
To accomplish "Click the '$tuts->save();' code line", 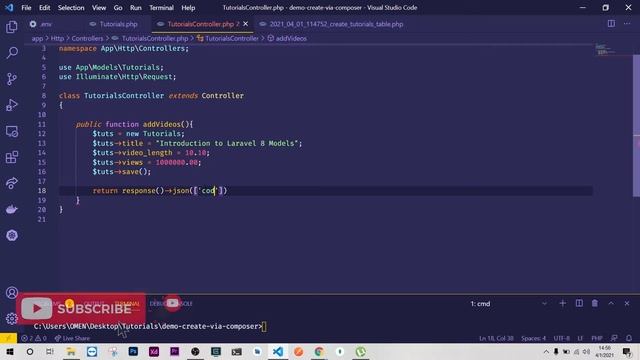I will coord(122,172).
